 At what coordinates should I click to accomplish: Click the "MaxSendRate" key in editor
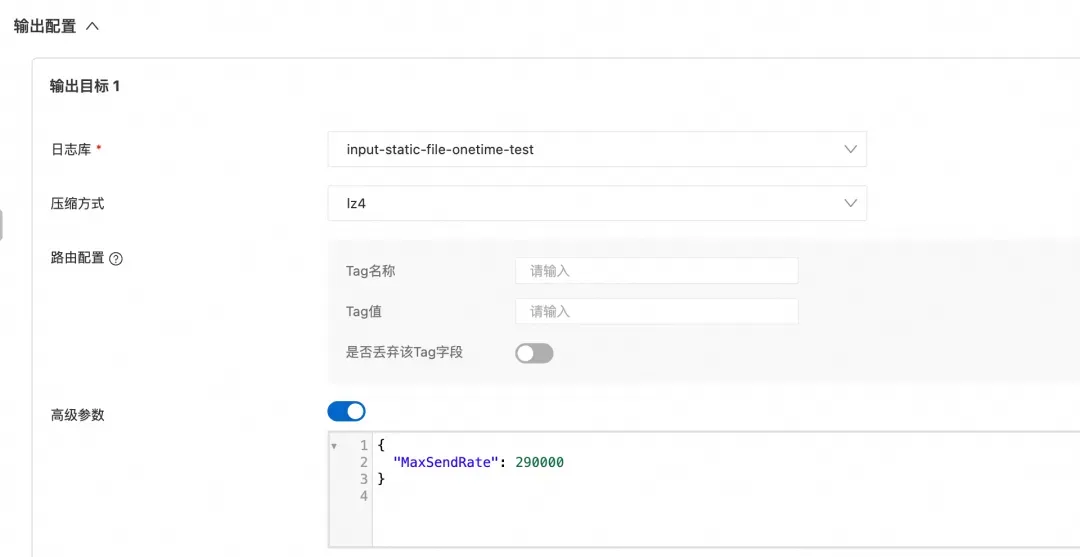click(446, 462)
